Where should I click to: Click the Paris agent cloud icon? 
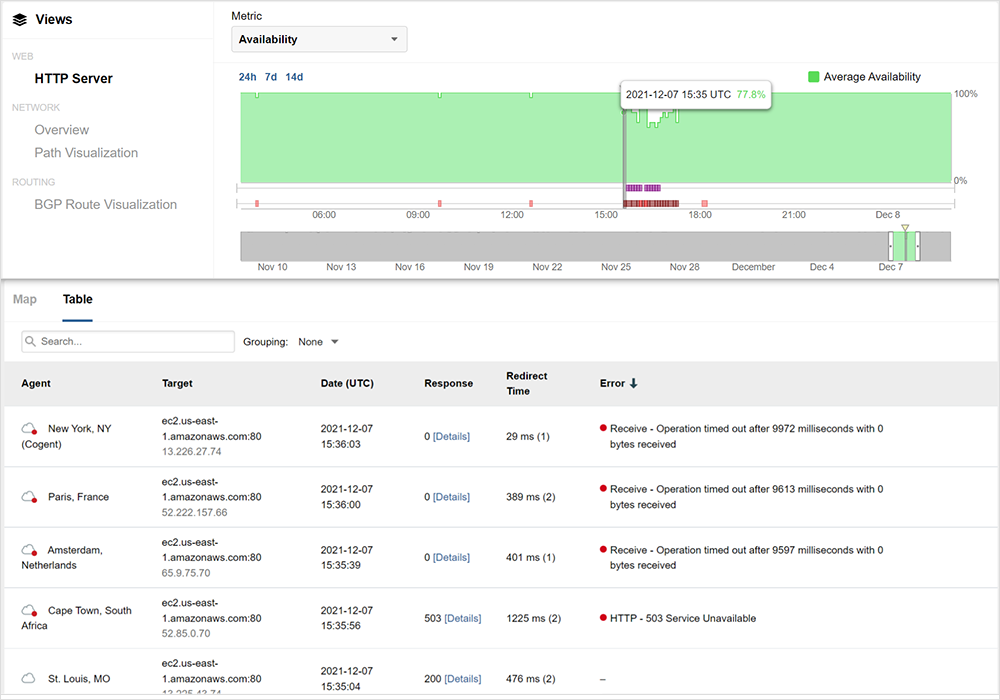(30, 497)
